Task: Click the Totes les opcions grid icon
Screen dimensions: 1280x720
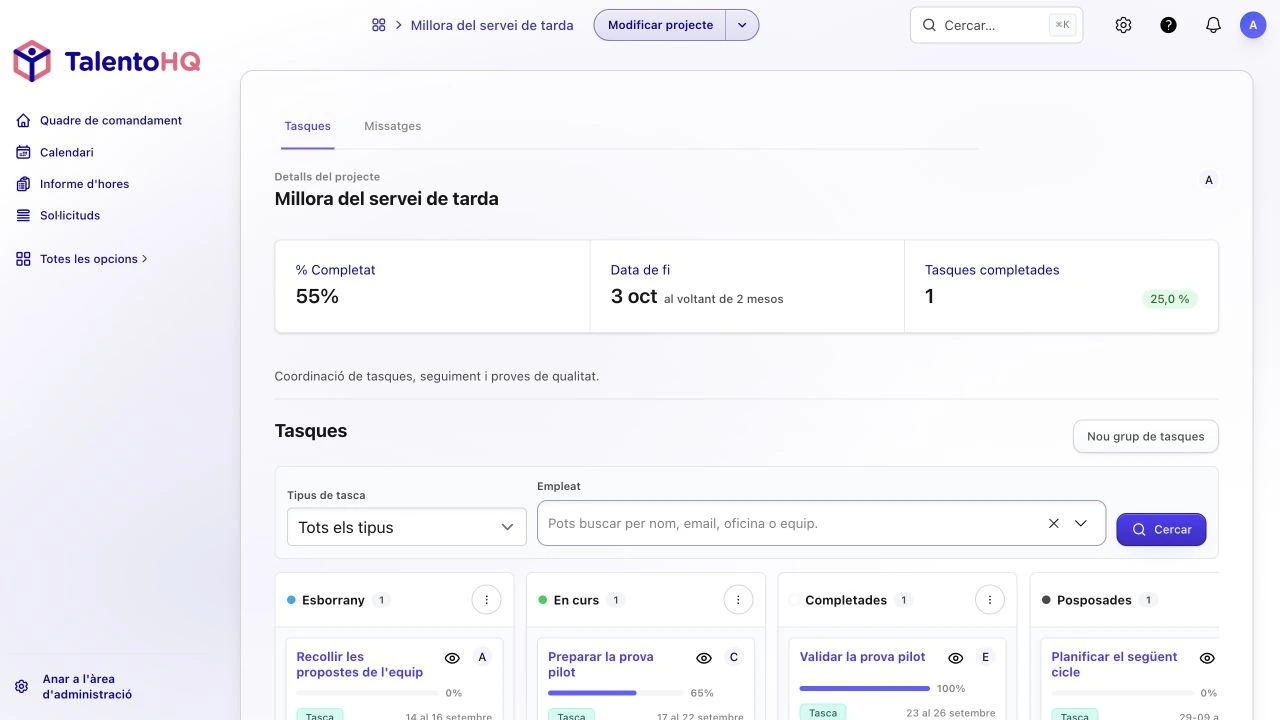Action: point(23,259)
